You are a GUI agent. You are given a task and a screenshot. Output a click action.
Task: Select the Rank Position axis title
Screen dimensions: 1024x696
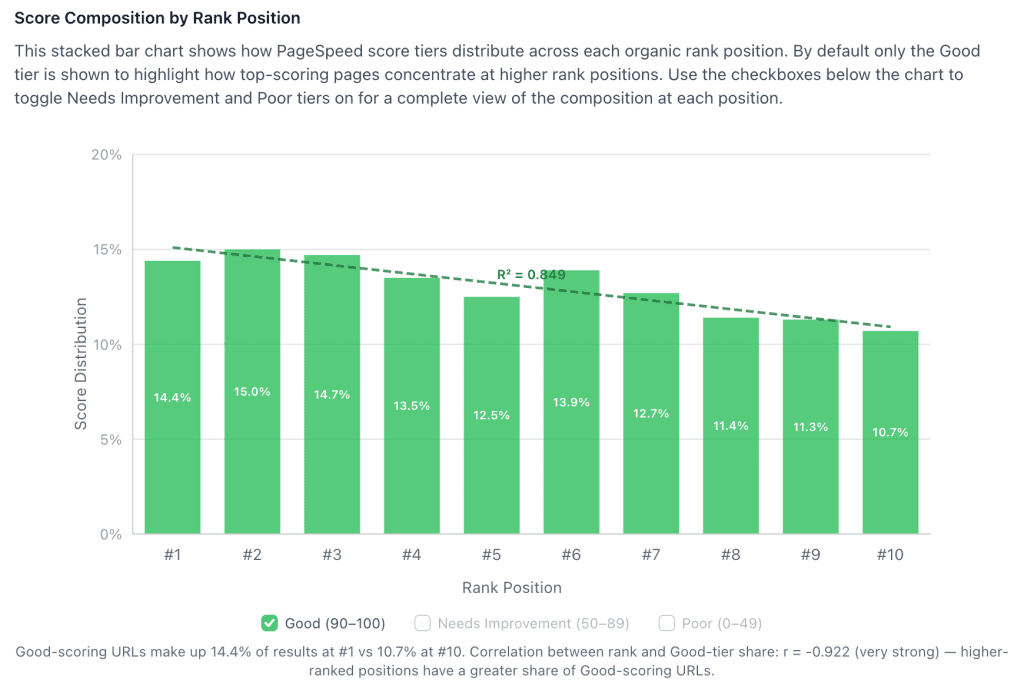(x=511, y=587)
